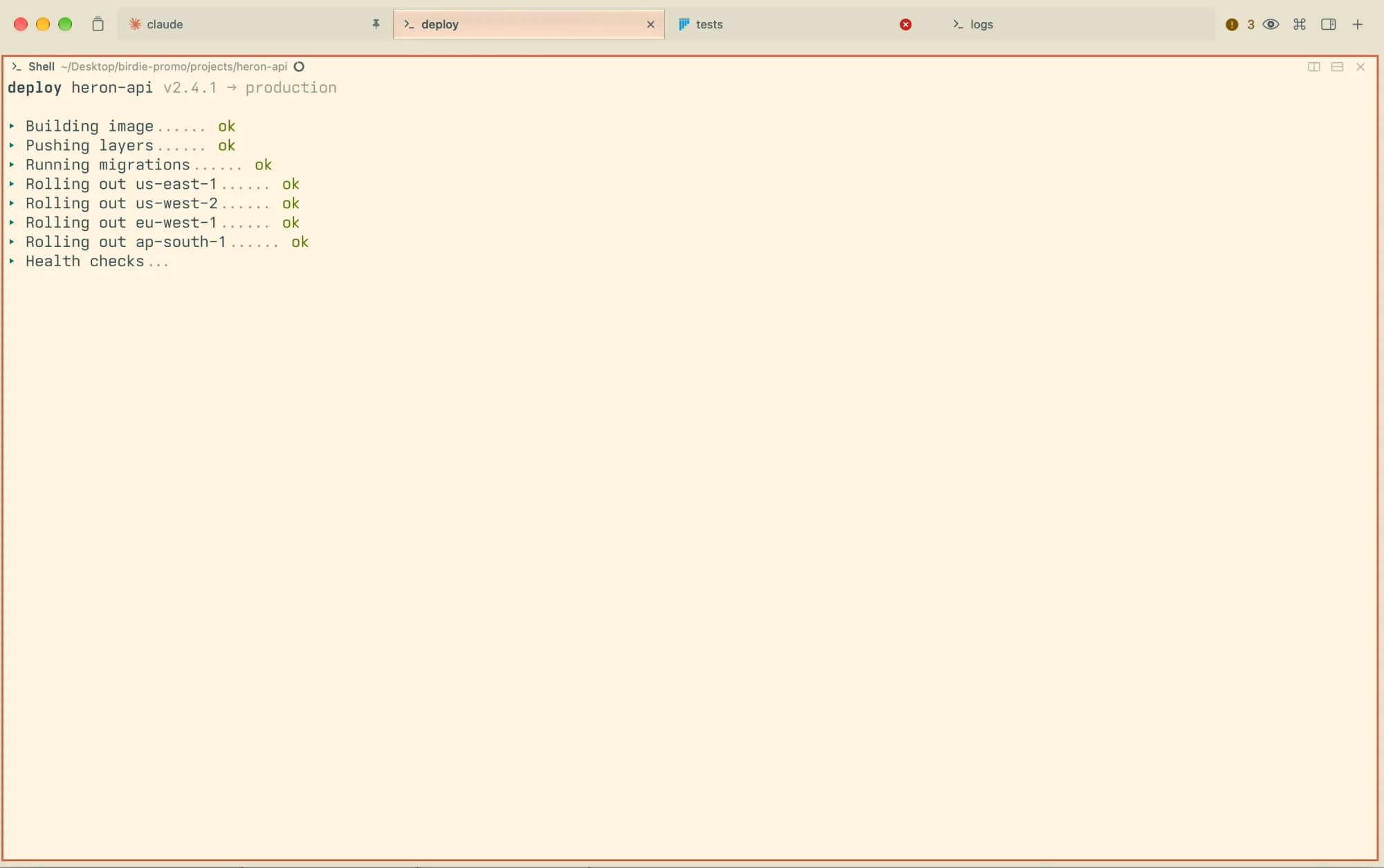The width and height of the screenshot is (1384, 868).
Task: Click the 'Rolling out us-east-1' line
Action: 154,185
